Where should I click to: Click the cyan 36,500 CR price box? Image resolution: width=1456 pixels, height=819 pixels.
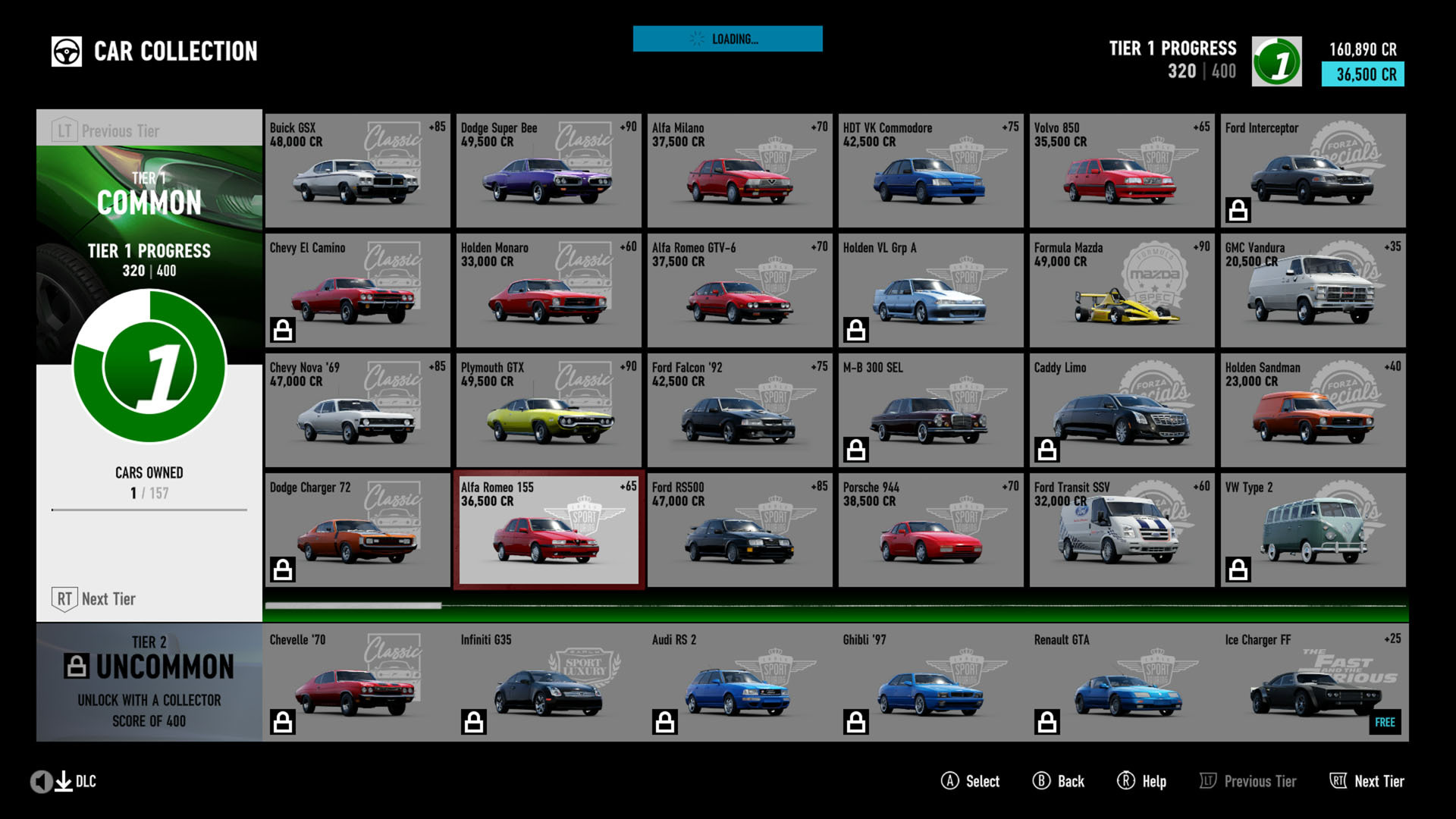pyautogui.click(x=1363, y=74)
